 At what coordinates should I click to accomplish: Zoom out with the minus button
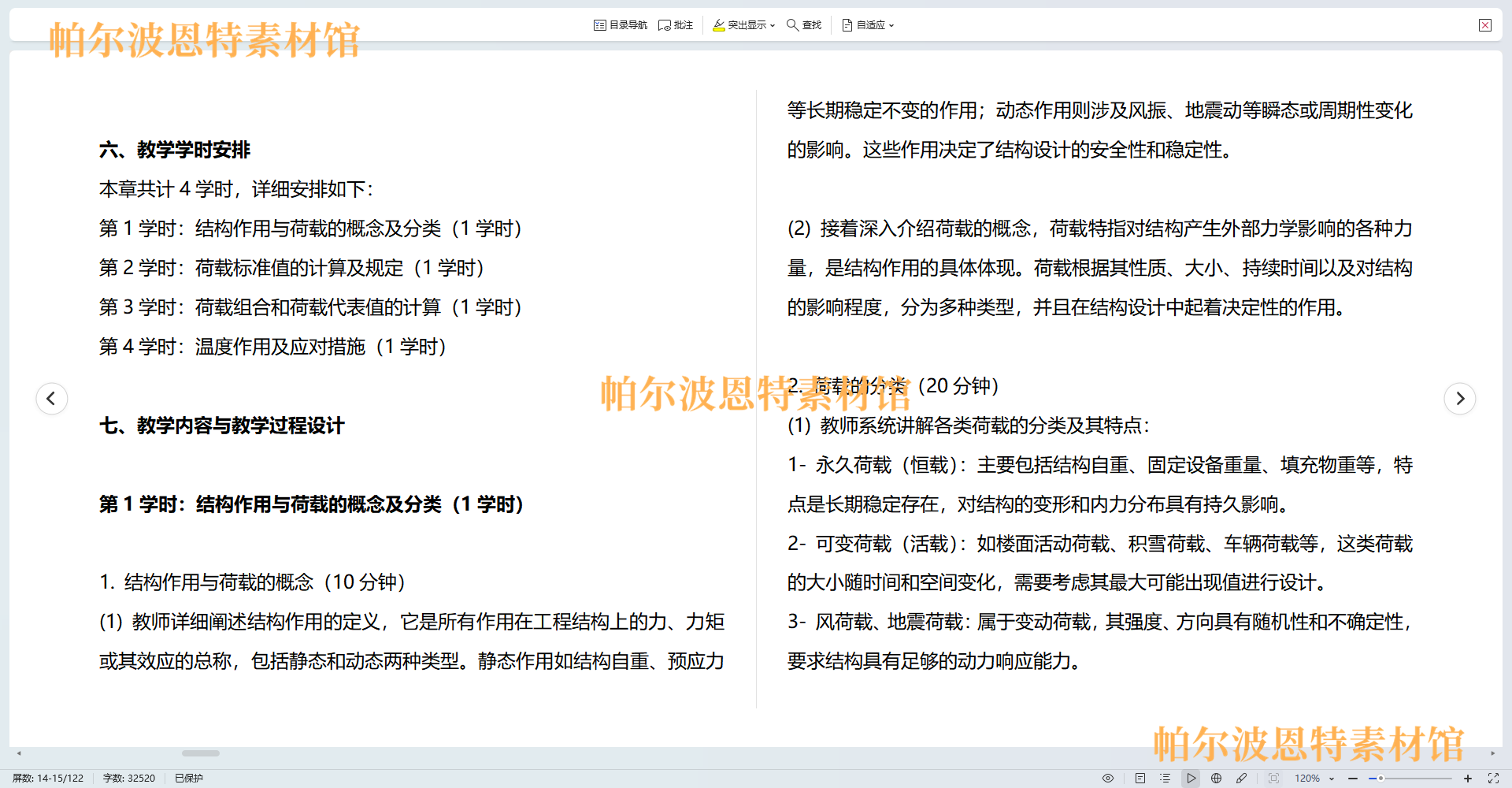click(x=1353, y=778)
